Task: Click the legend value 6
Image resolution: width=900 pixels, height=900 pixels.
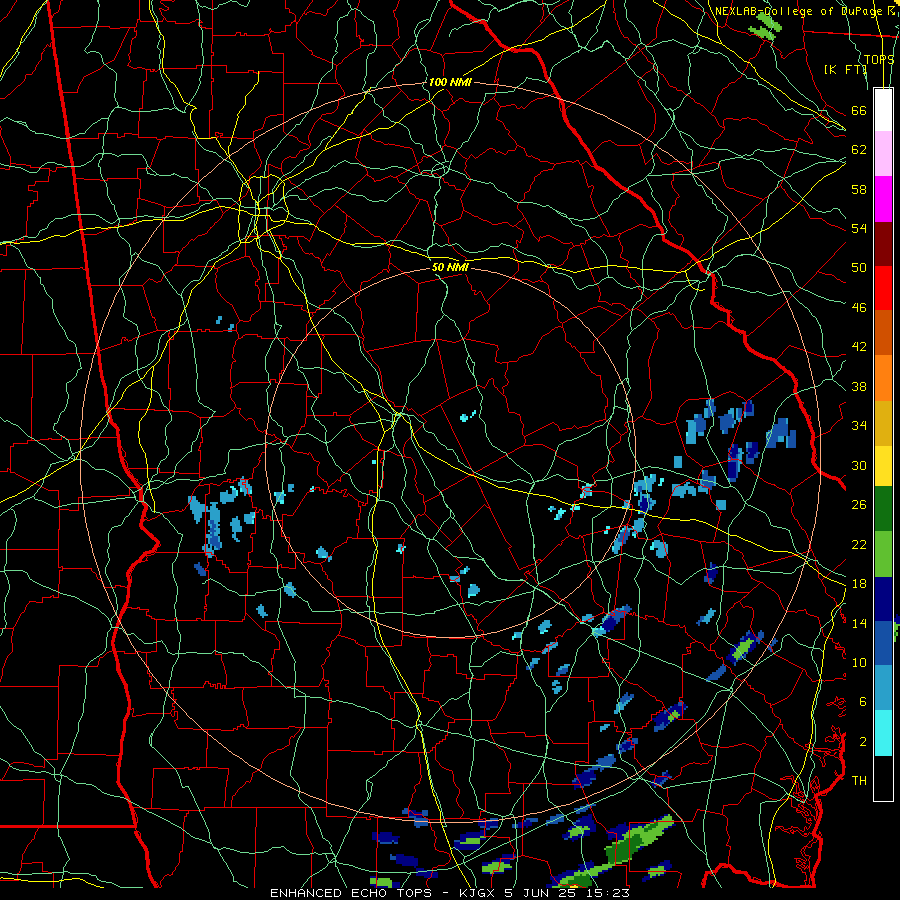Action: point(862,701)
